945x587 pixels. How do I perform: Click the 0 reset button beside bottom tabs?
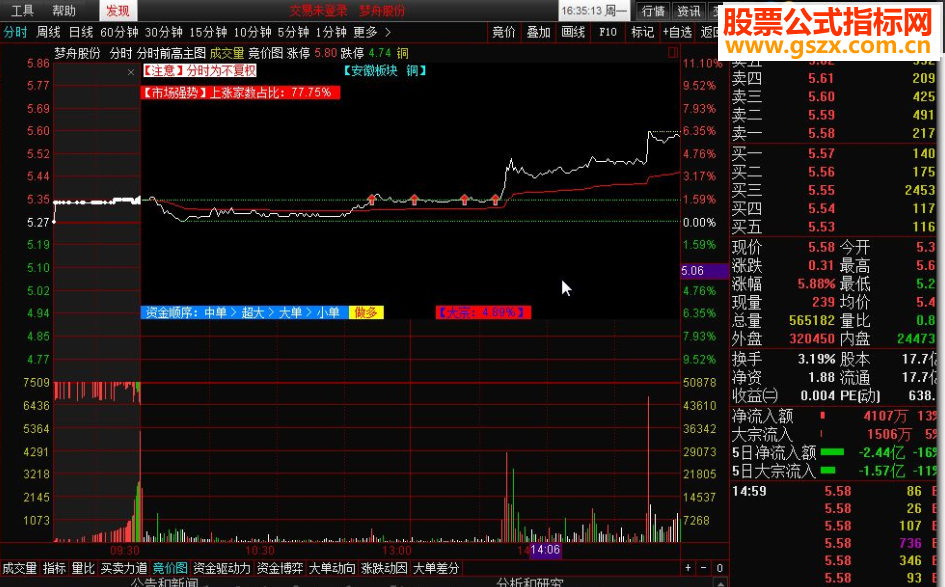coord(720,568)
